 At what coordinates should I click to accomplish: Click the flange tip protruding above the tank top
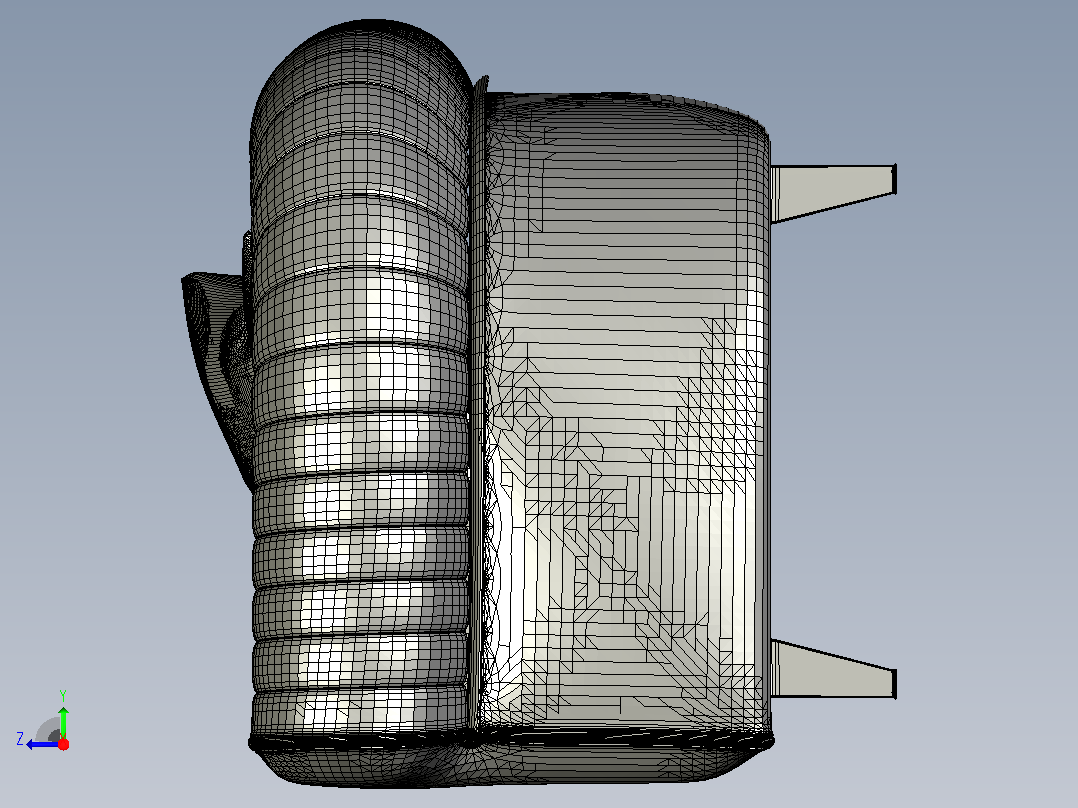coord(481,84)
